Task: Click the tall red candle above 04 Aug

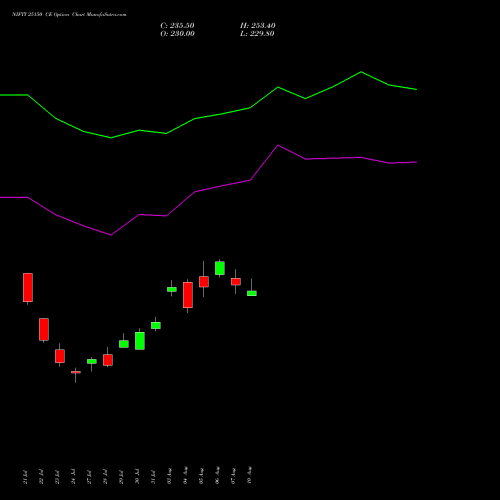Action: 188,295
